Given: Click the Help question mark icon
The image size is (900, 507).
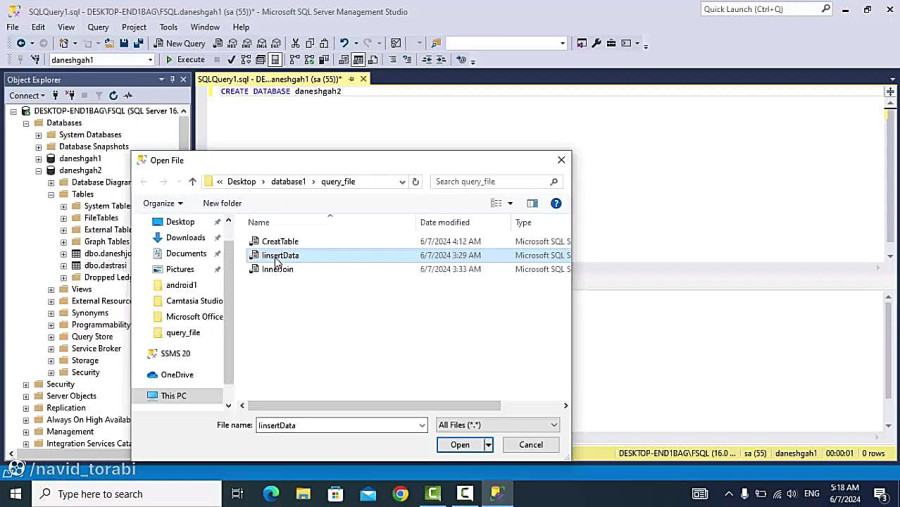Looking at the screenshot, I should pos(556,203).
